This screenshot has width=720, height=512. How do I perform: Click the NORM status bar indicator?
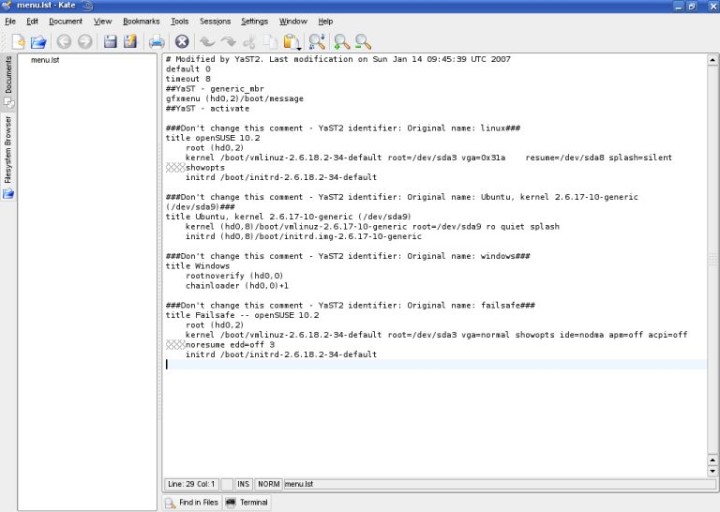click(269, 484)
